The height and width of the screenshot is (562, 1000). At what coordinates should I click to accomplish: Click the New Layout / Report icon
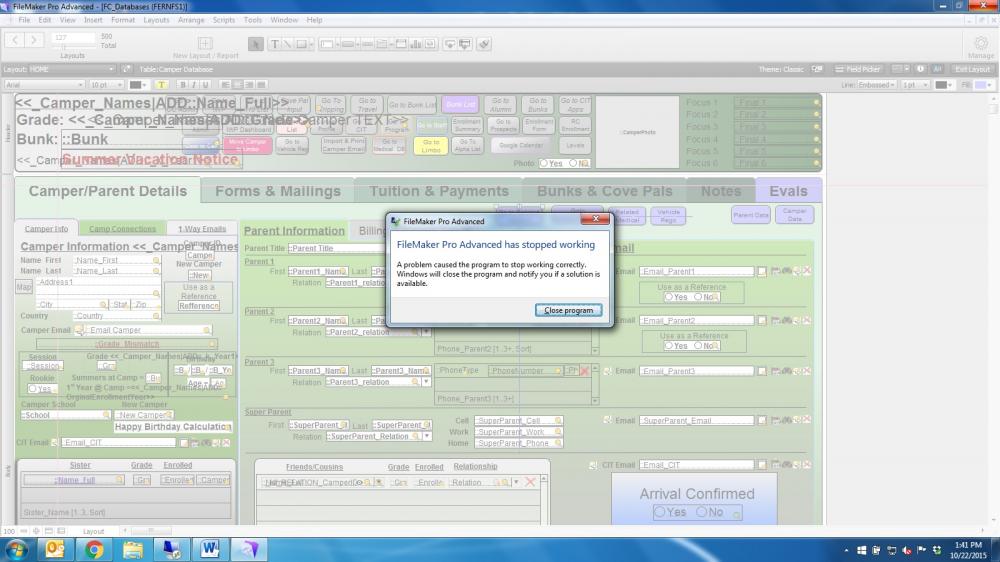(x=205, y=43)
